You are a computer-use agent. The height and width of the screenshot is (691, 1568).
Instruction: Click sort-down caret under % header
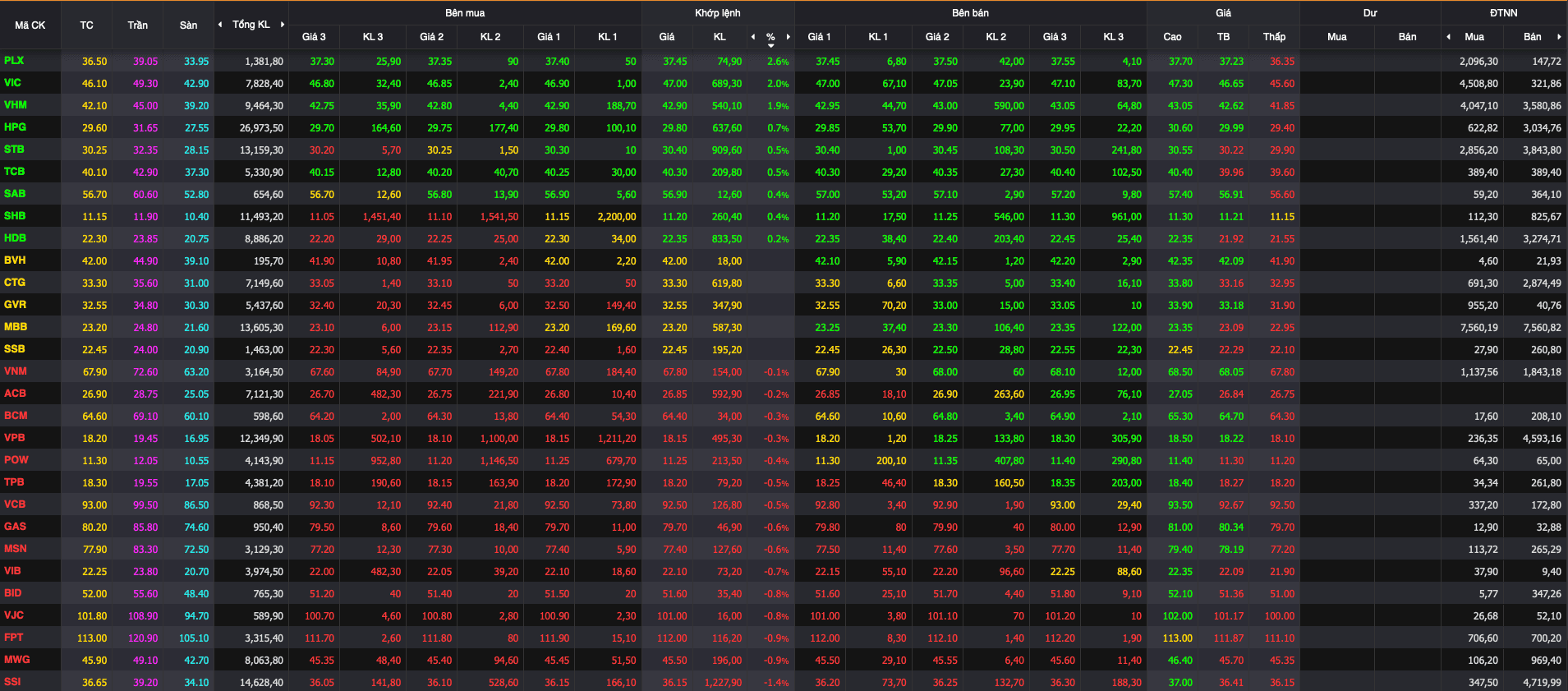tap(771, 46)
